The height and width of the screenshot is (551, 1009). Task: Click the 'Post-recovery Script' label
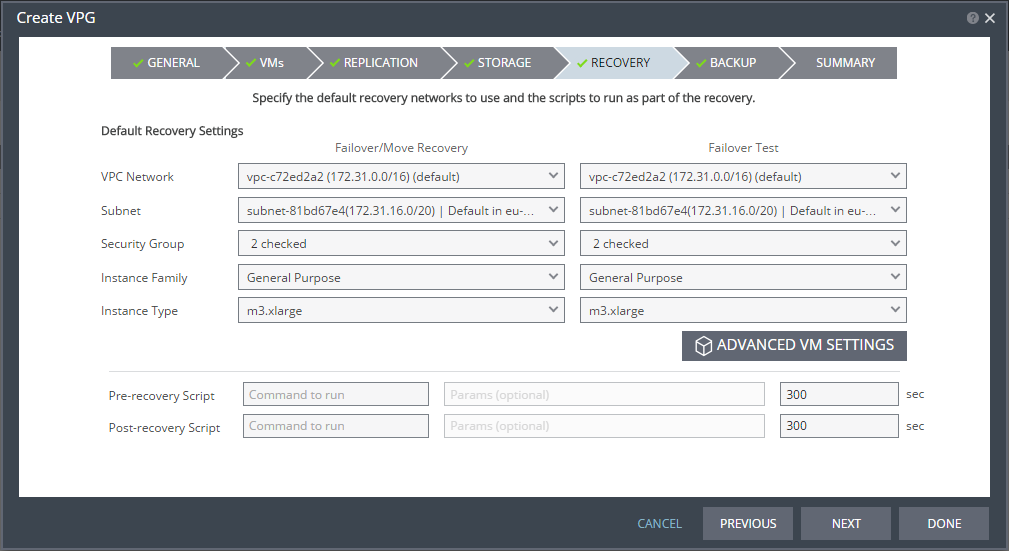click(x=164, y=427)
